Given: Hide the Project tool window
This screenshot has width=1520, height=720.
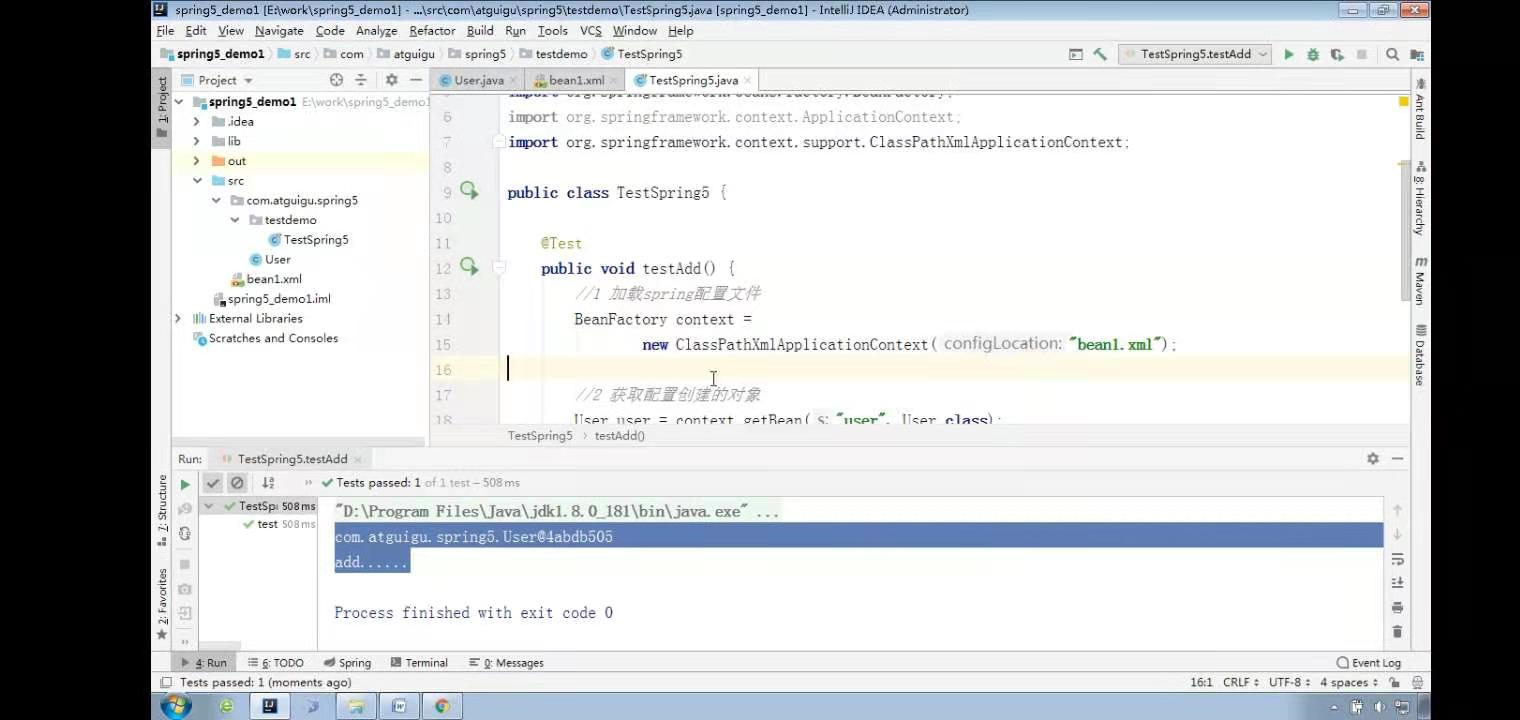Looking at the screenshot, I should pos(415,80).
